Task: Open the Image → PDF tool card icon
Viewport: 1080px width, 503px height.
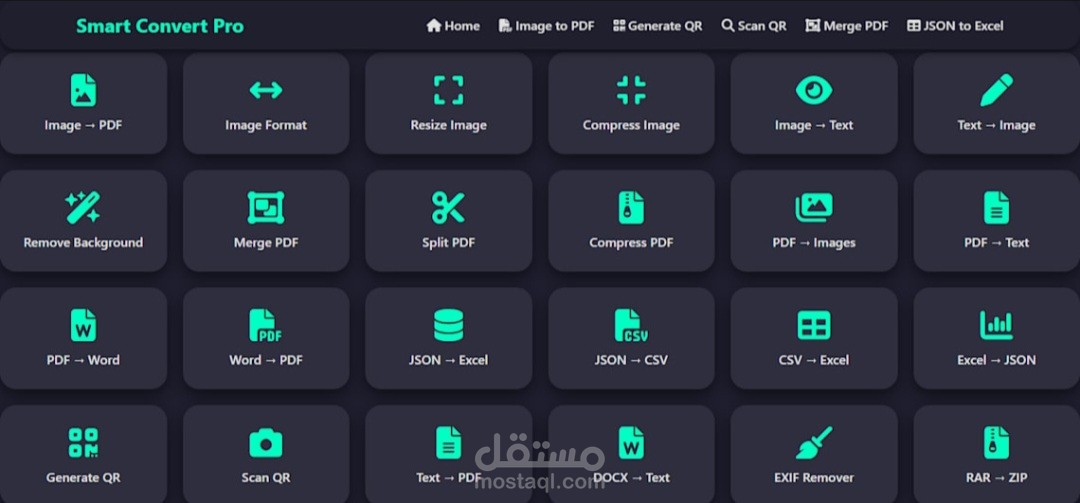Action: click(x=83, y=90)
